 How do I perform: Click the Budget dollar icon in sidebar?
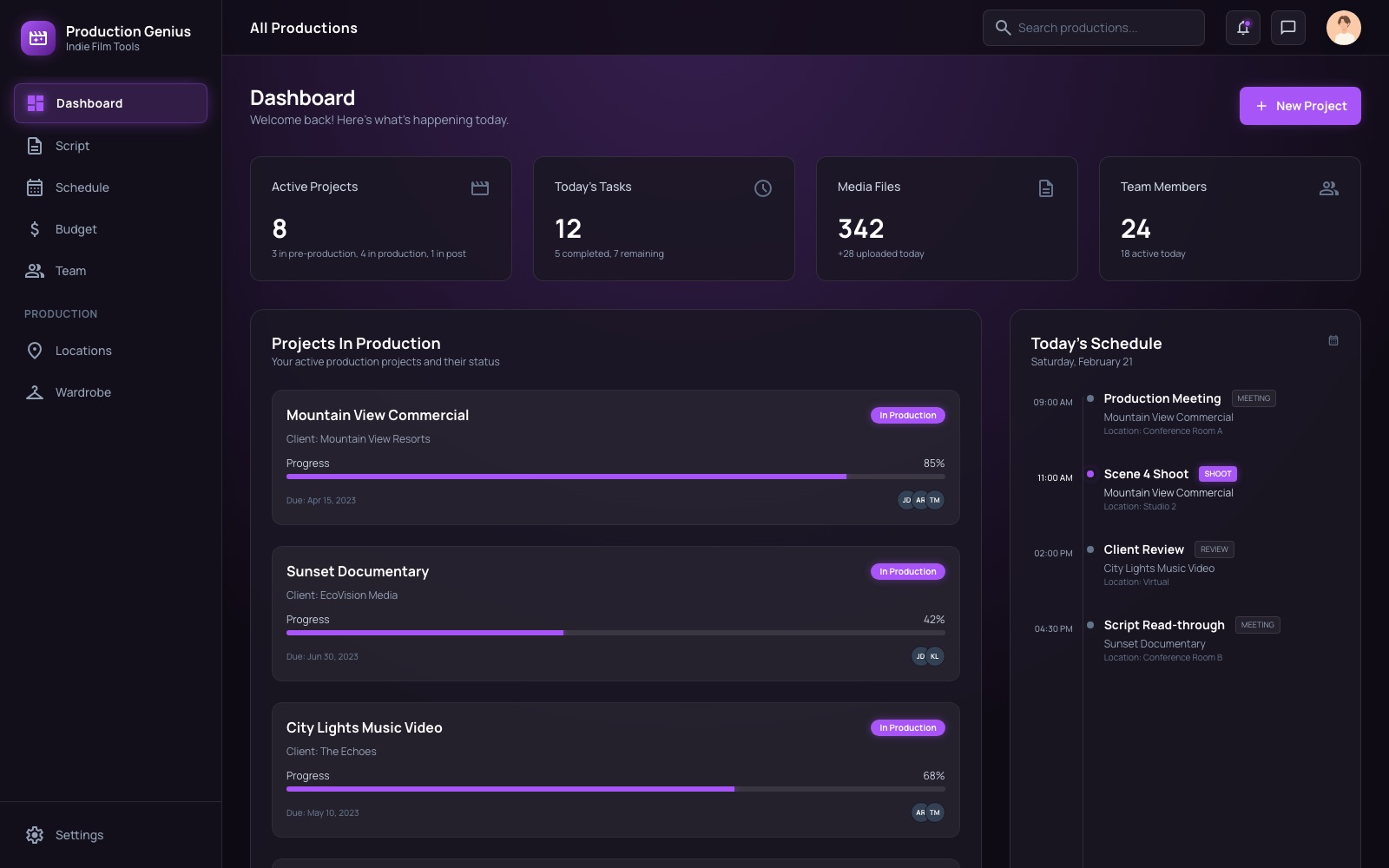pos(35,229)
